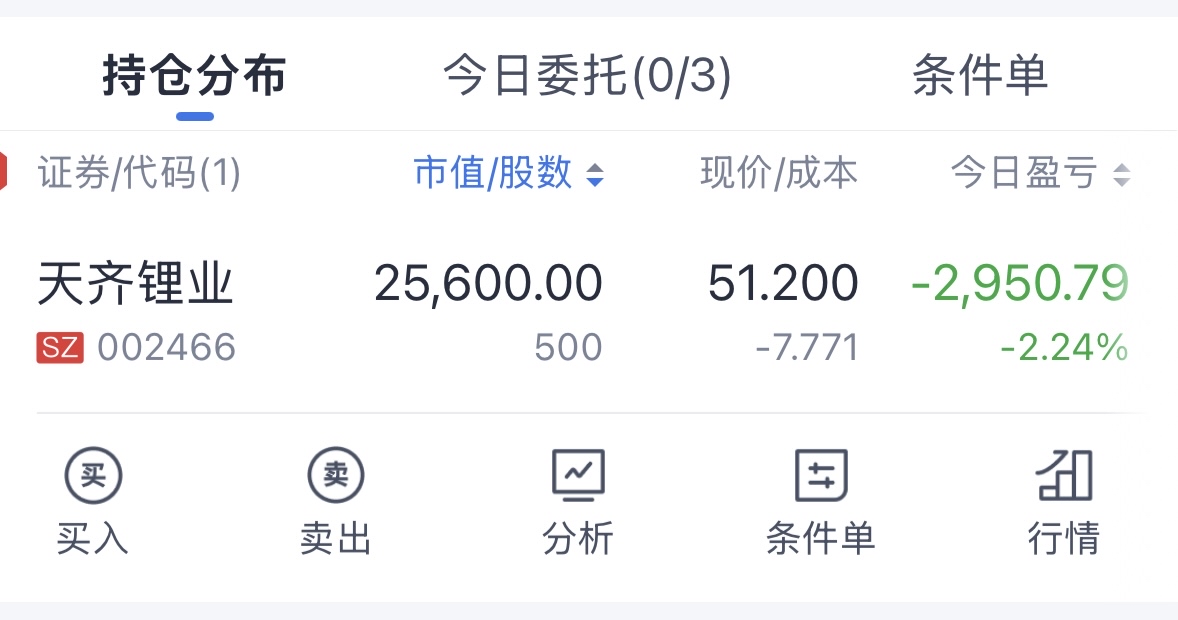
Task: Sort by the 今日盈亏 column header
Action: point(1023,174)
